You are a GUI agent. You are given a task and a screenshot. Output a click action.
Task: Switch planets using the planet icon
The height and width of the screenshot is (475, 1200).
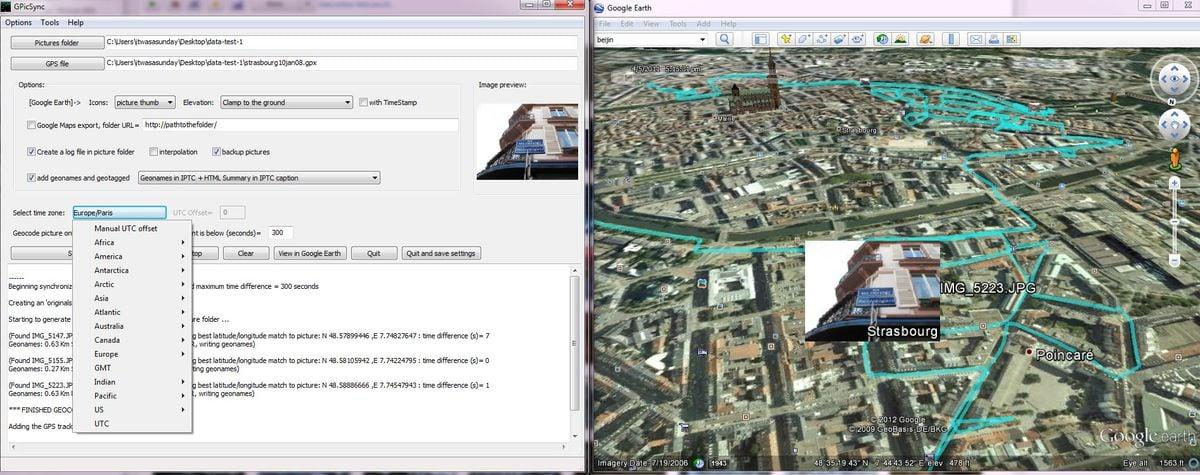tap(926, 39)
